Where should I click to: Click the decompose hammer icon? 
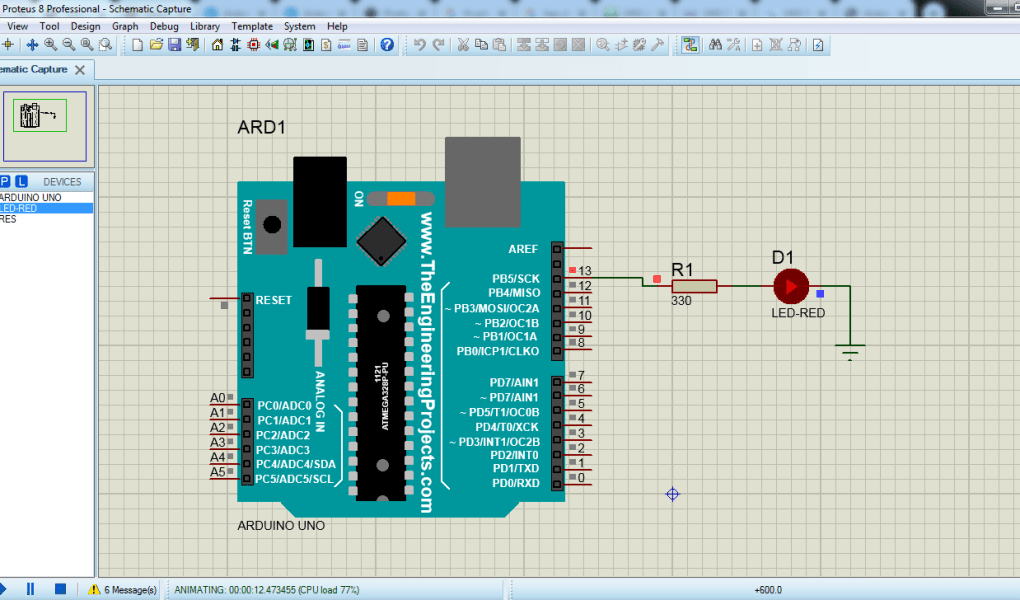click(658, 45)
